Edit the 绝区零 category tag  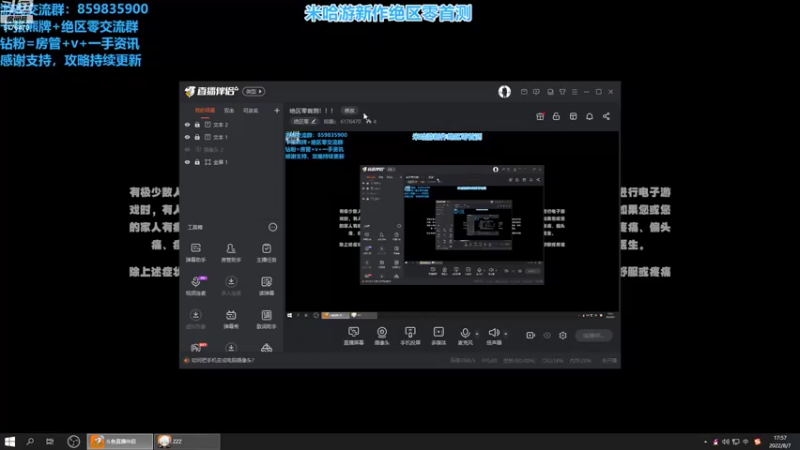click(305, 121)
